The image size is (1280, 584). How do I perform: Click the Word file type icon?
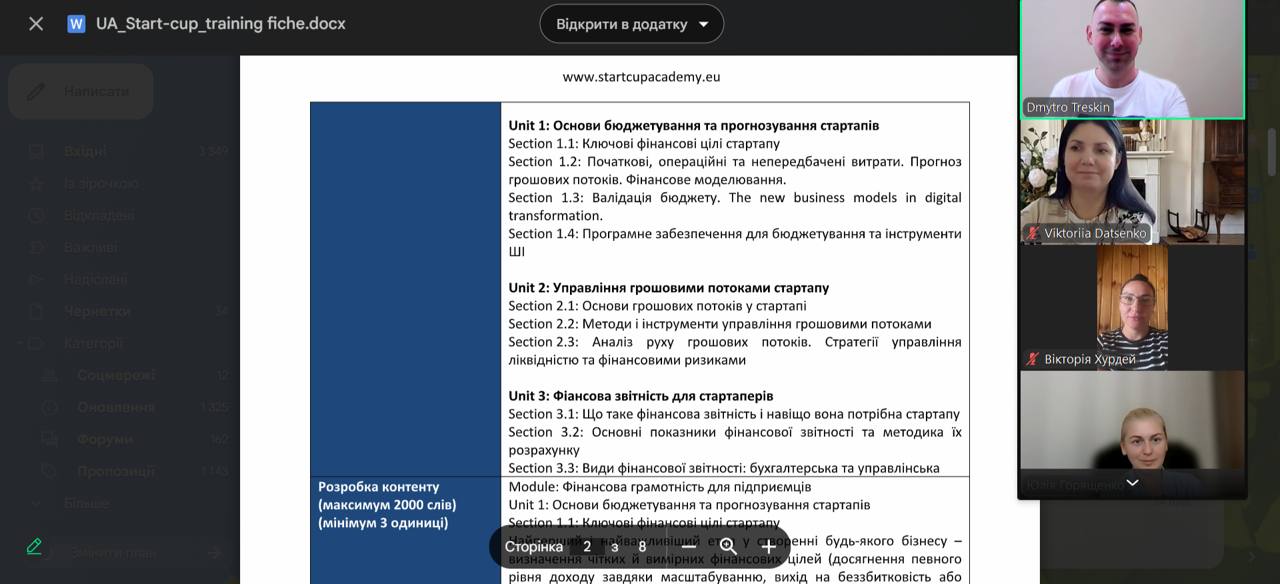[76, 23]
